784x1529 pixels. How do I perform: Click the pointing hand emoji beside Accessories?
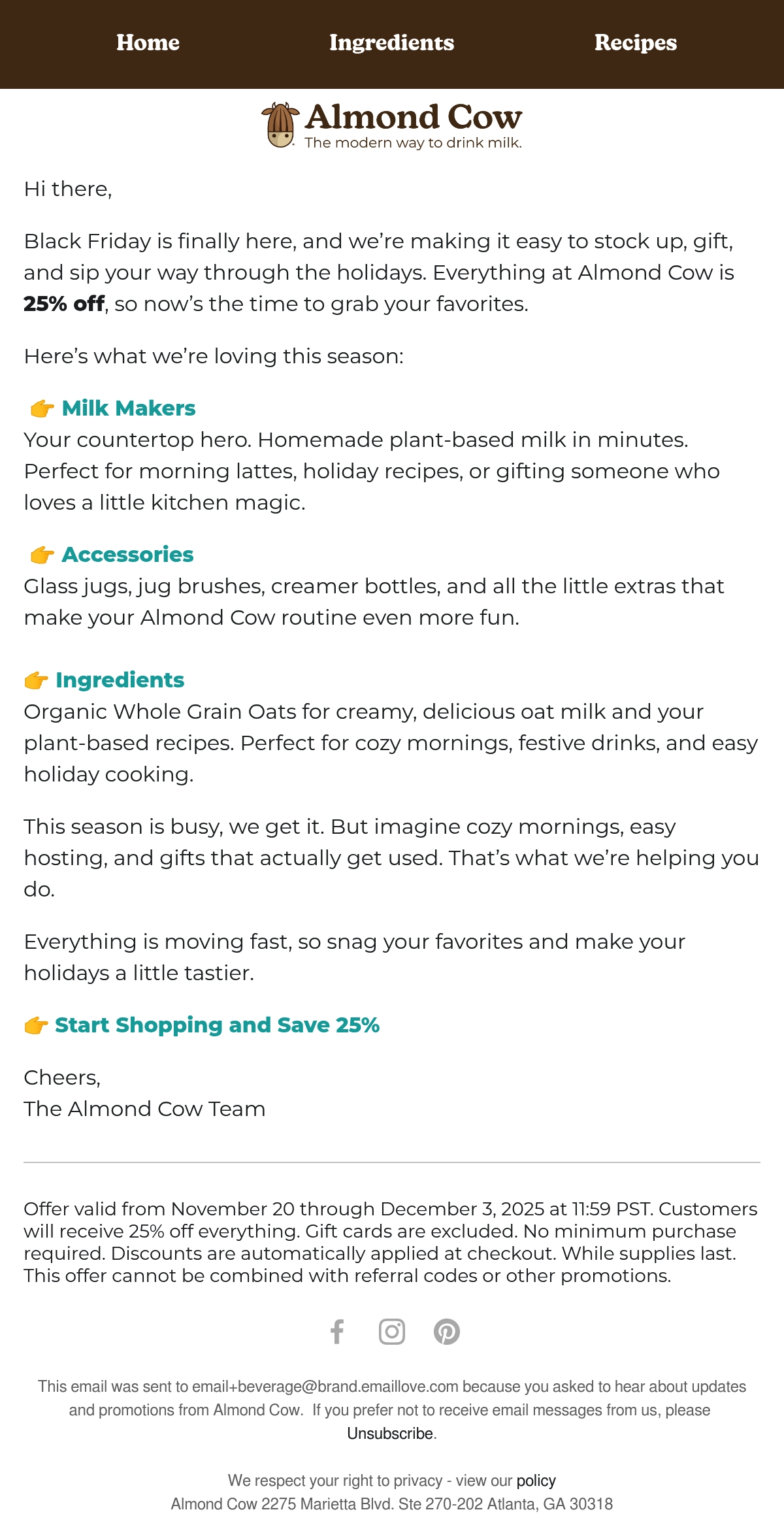42,555
